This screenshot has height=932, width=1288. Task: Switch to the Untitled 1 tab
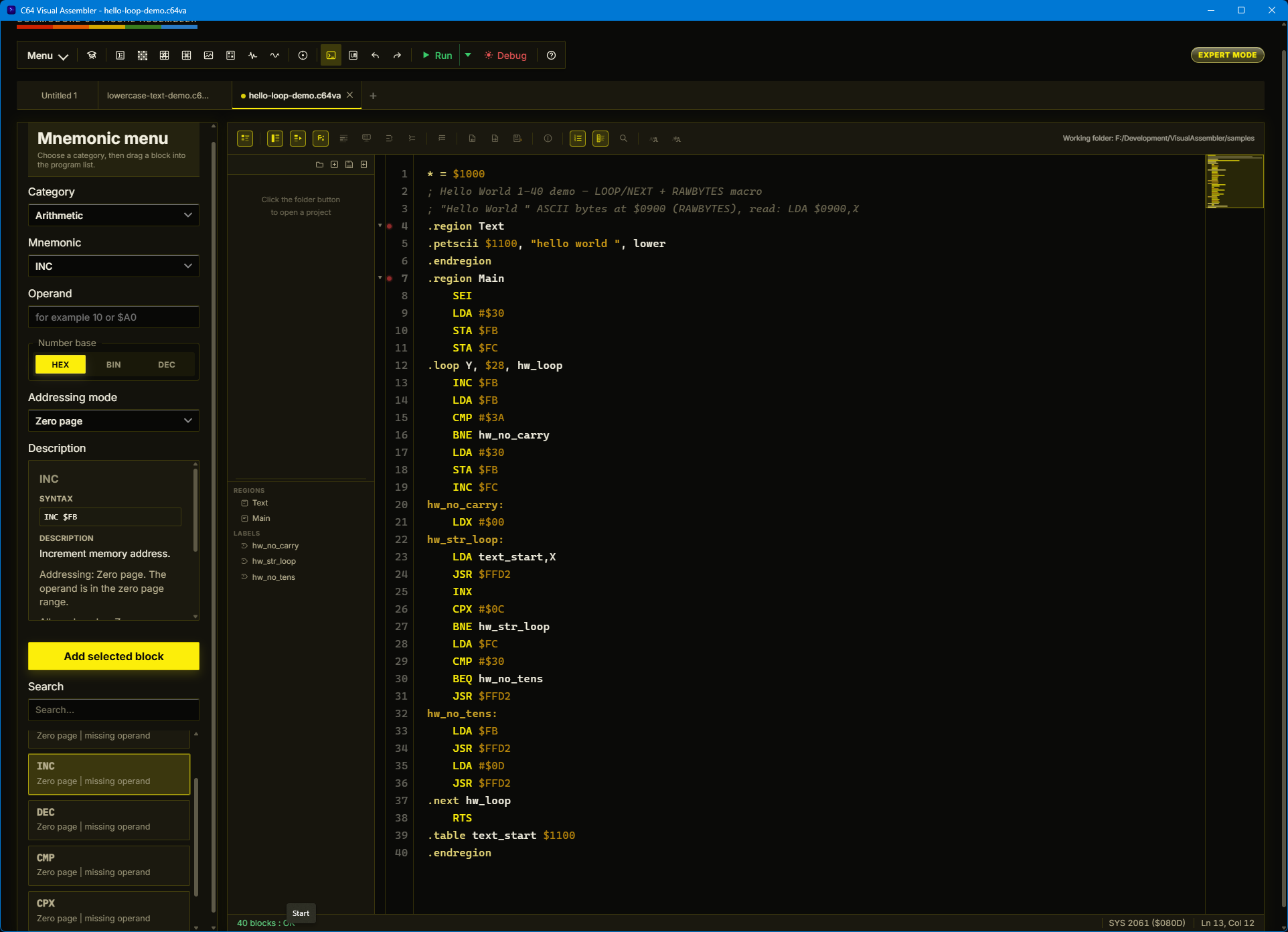click(x=59, y=96)
